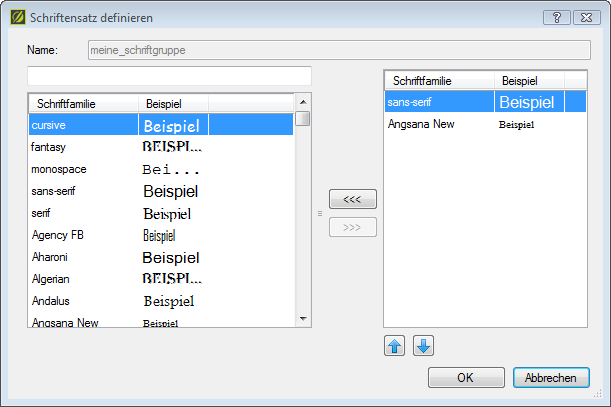Image resolution: width=611 pixels, height=407 pixels.
Task: Click the move up arrow icon
Action: click(395, 346)
